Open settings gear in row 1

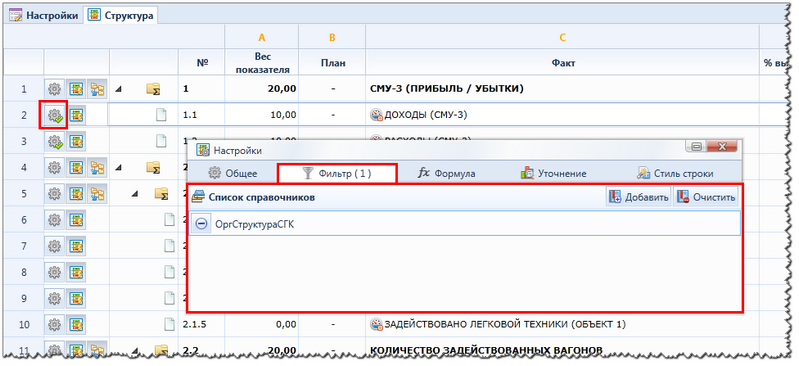point(55,89)
